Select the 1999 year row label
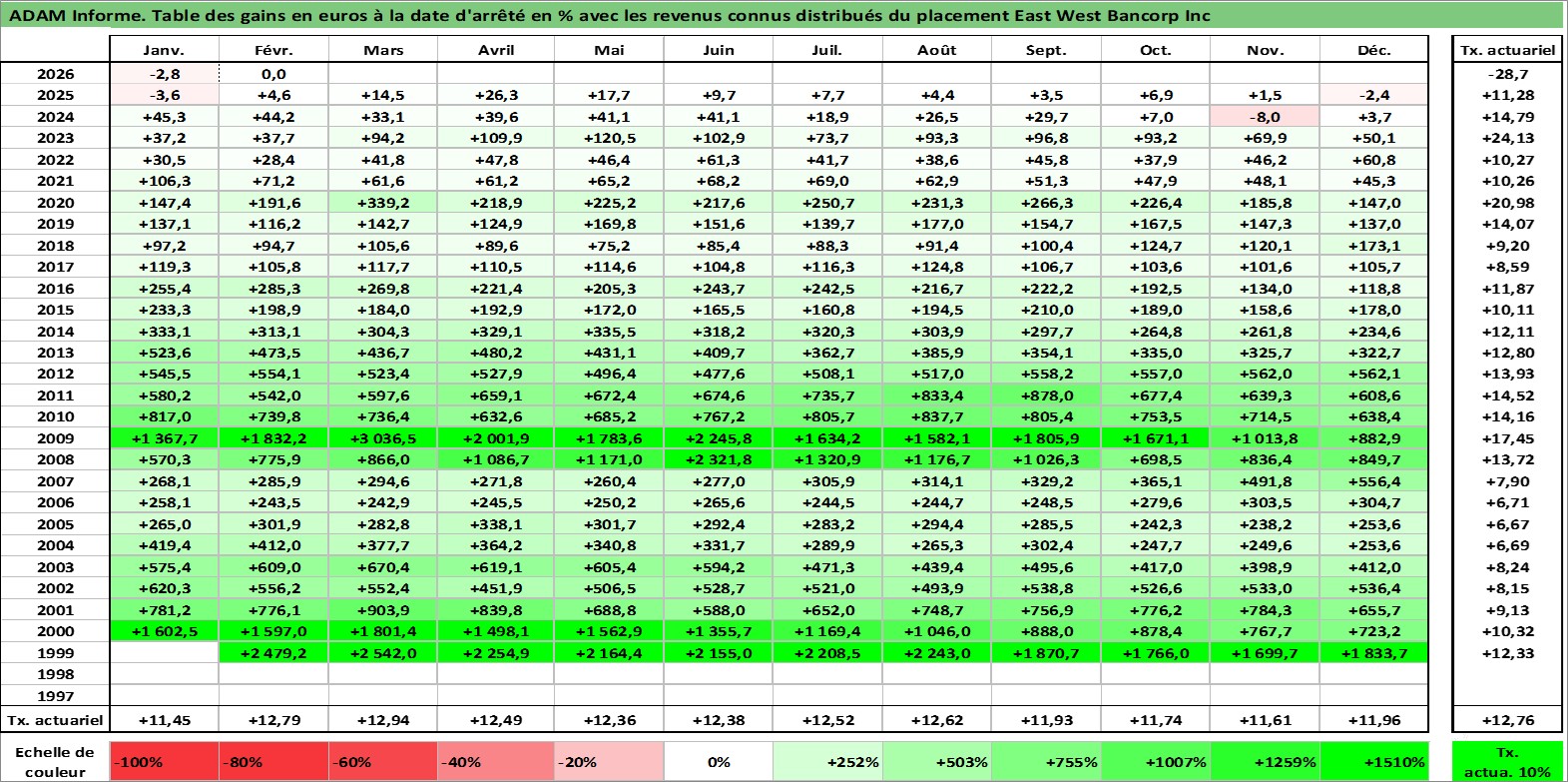The image size is (1568, 782). coord(55,653)
